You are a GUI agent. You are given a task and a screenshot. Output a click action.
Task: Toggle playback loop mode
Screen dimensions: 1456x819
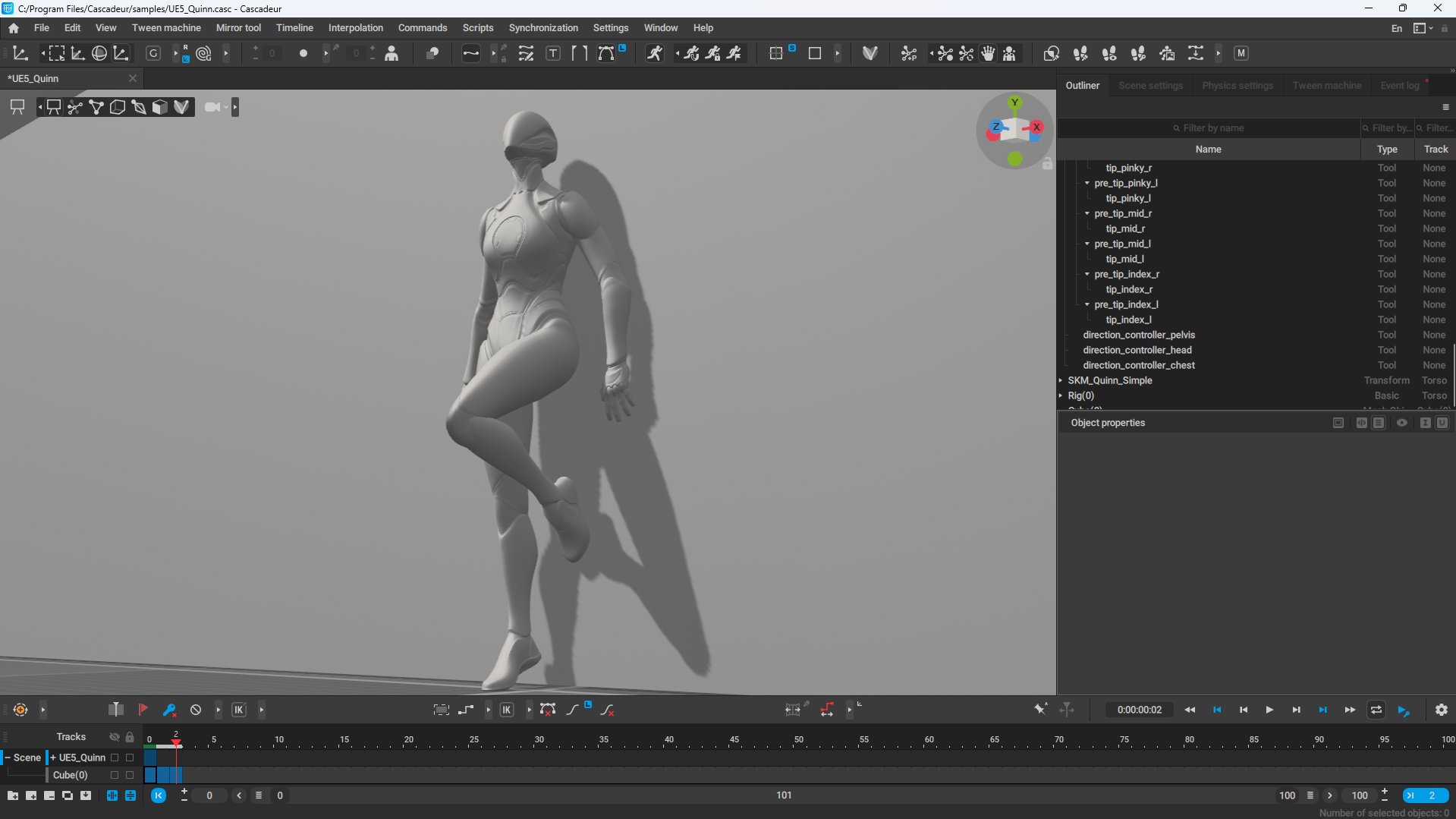(x=1376, y=710)
